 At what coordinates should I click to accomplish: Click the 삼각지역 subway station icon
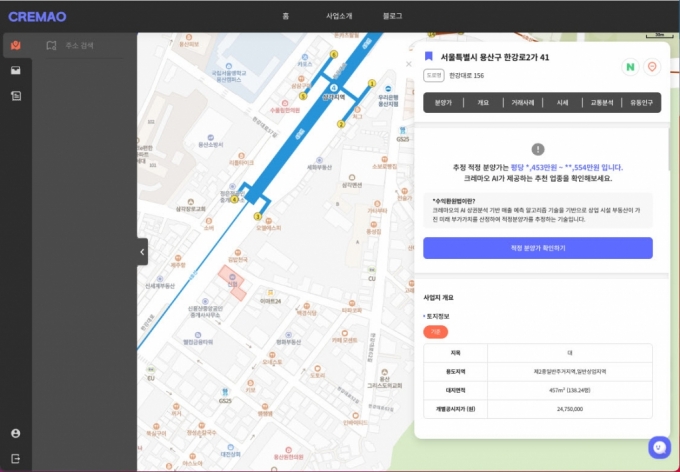pyautogui.click(x=334, y=88)
